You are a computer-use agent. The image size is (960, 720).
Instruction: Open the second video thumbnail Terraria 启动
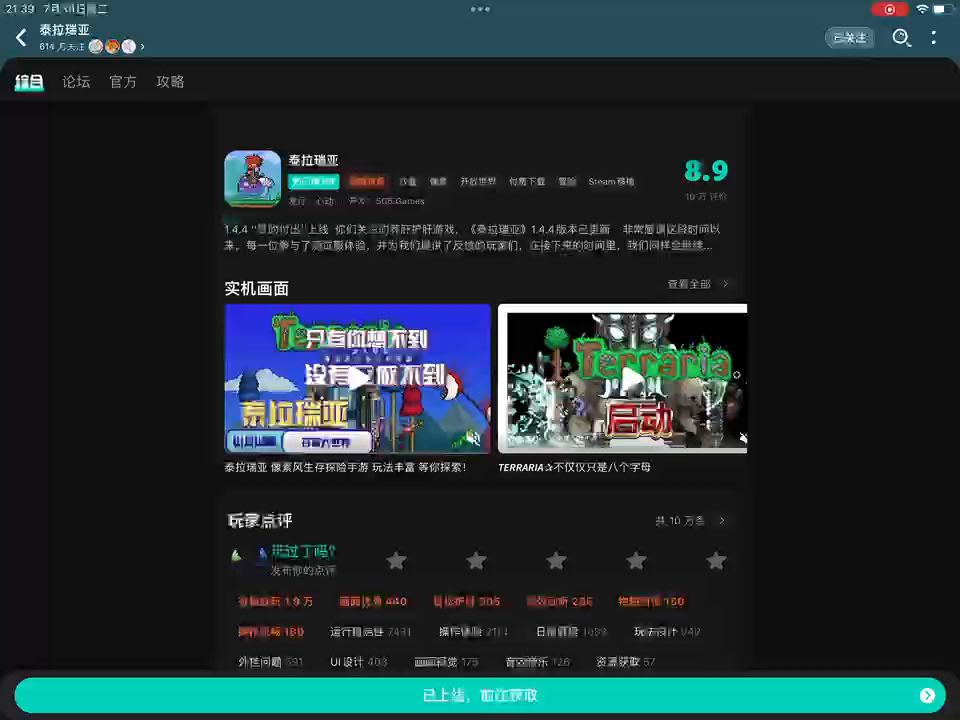pos(623,378)
